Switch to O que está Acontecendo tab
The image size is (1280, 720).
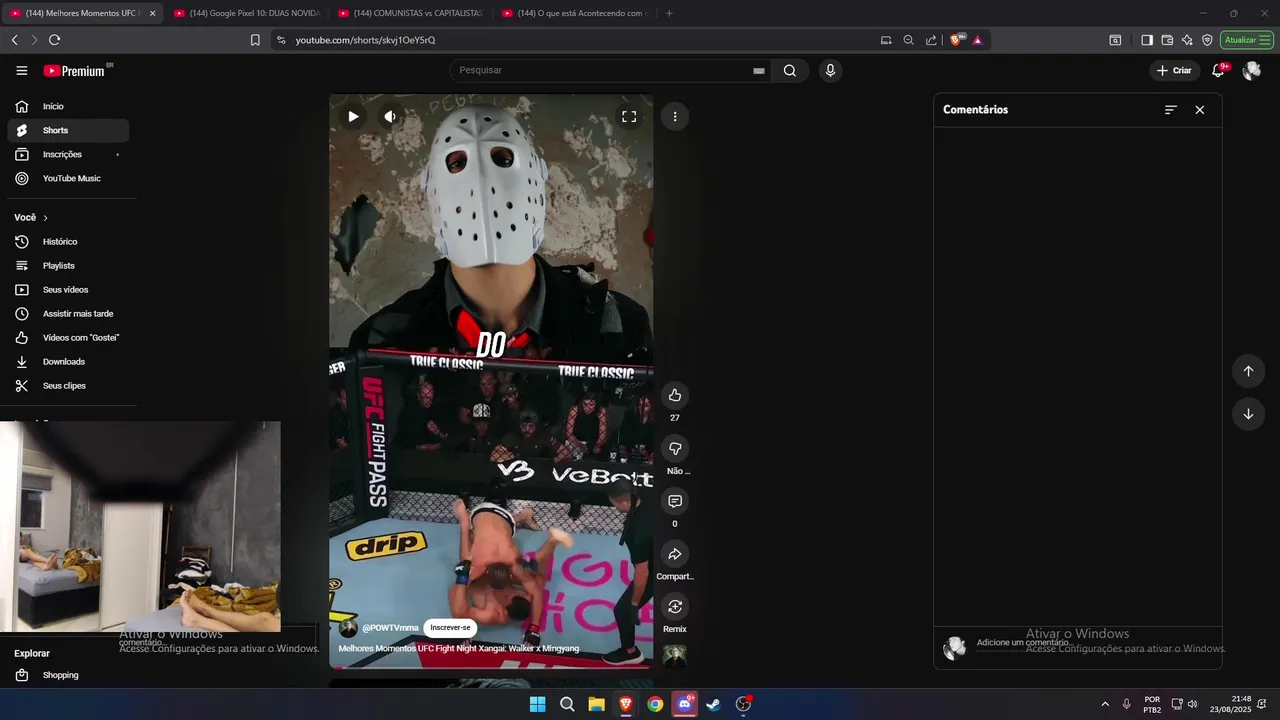tap(574, 13)
